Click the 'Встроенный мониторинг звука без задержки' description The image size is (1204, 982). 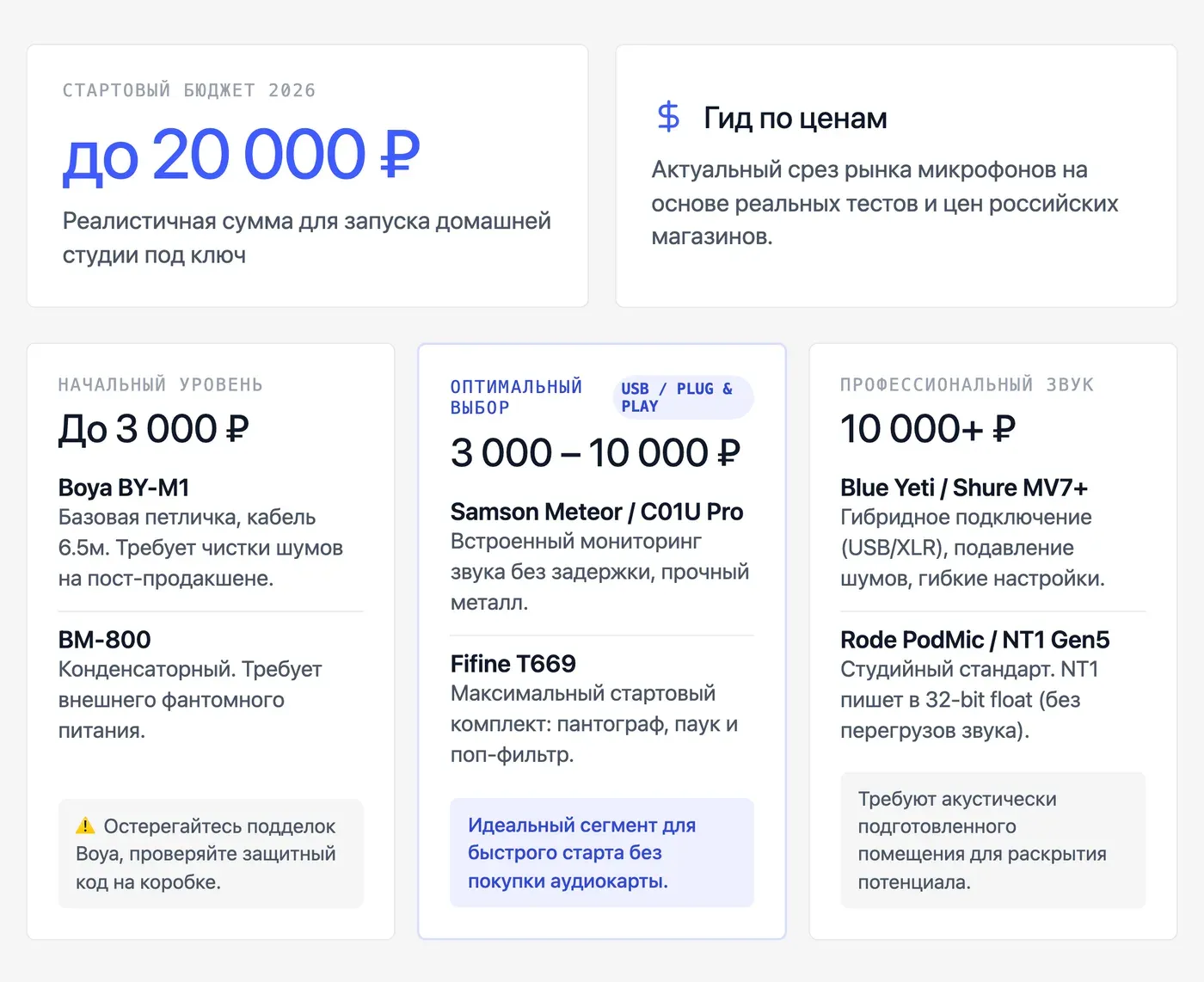point(600,572)
